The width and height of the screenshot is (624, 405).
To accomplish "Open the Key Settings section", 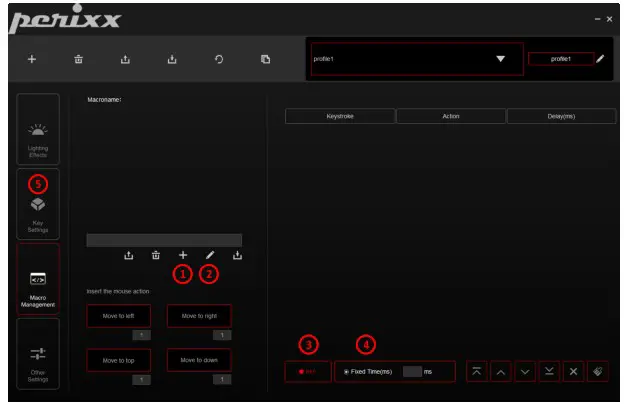I will click(x=38, y=204).
